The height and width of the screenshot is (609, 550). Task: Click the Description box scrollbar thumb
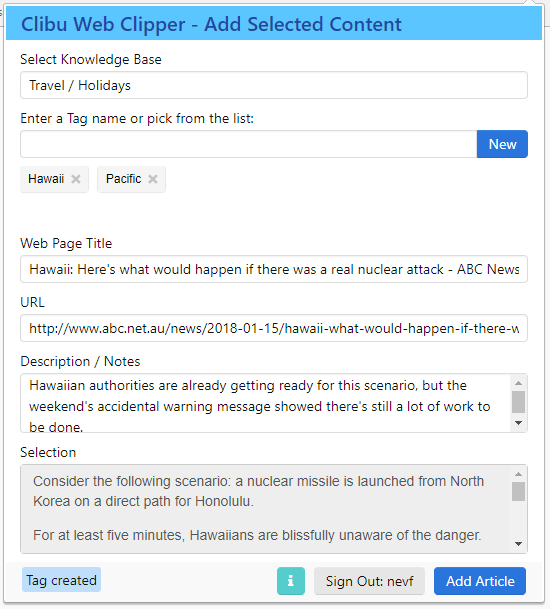[x=518, y=402]
